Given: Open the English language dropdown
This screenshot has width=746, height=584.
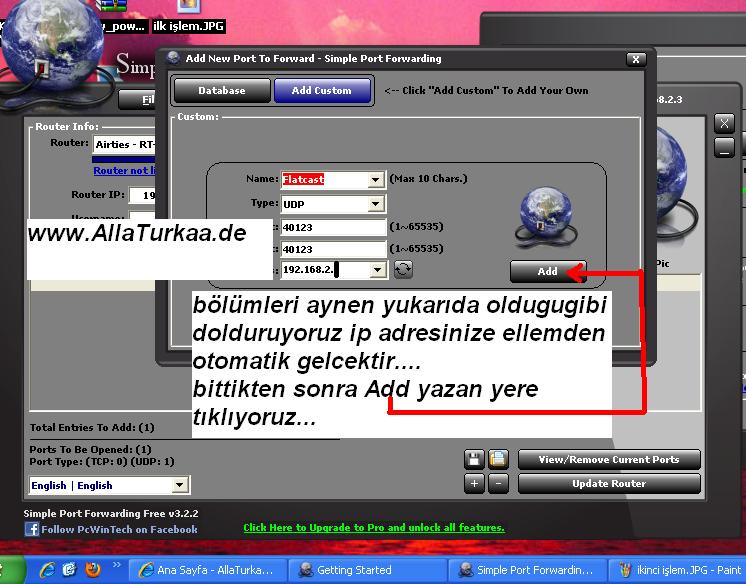Looking at the screenshot, I should [x=179, y=485].
